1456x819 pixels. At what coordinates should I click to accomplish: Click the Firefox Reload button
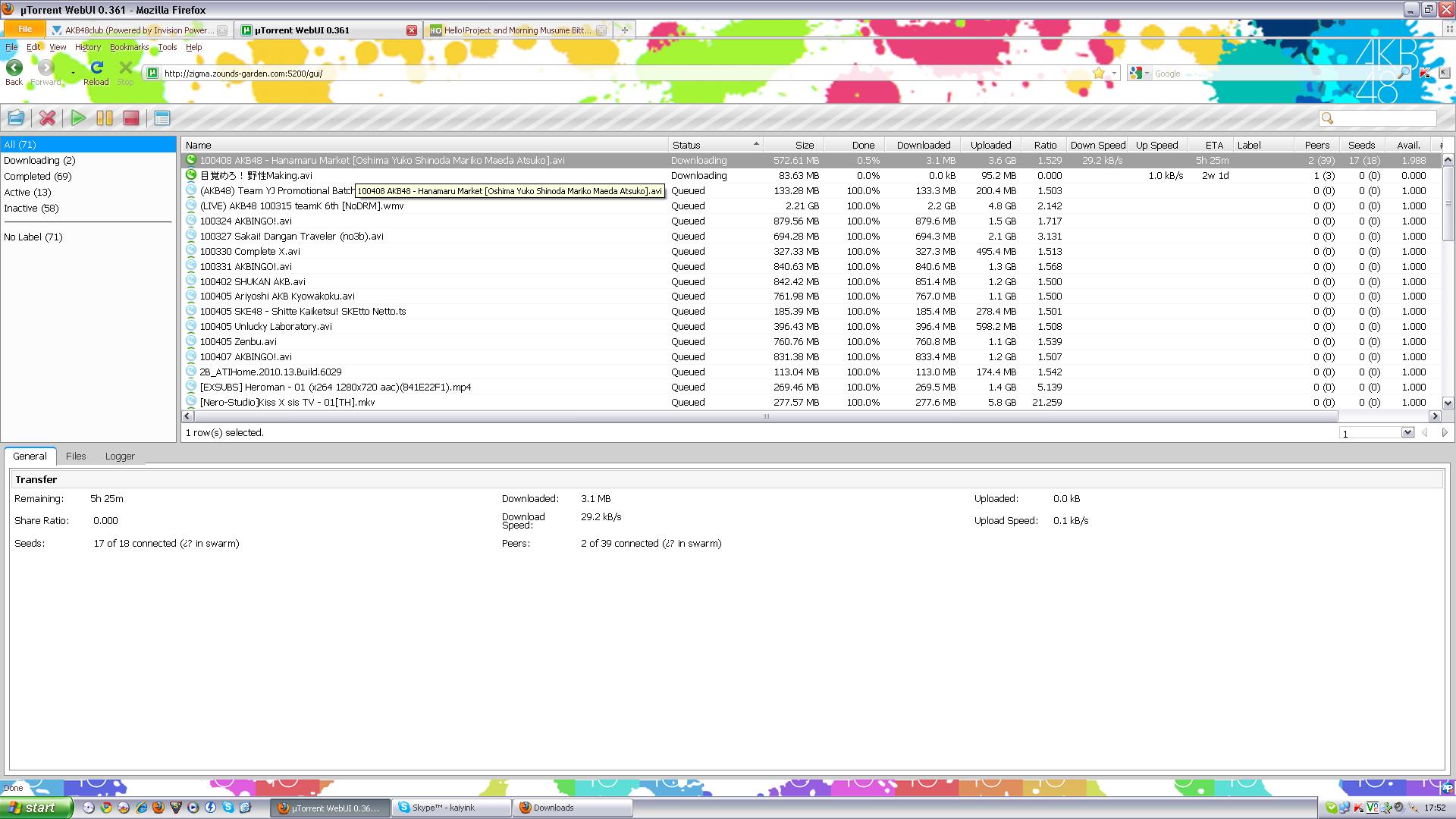pos(96,71)
